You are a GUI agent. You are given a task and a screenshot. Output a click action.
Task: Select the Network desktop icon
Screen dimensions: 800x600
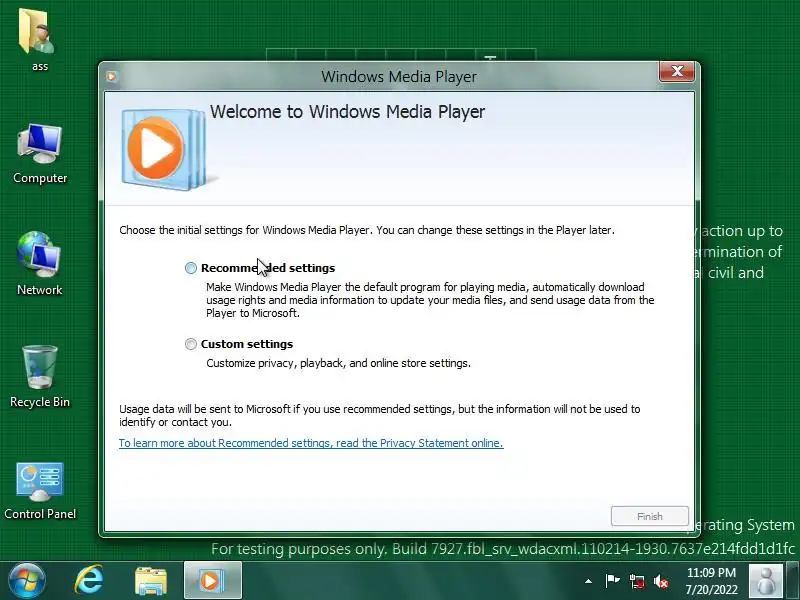(x=39, y=264)
